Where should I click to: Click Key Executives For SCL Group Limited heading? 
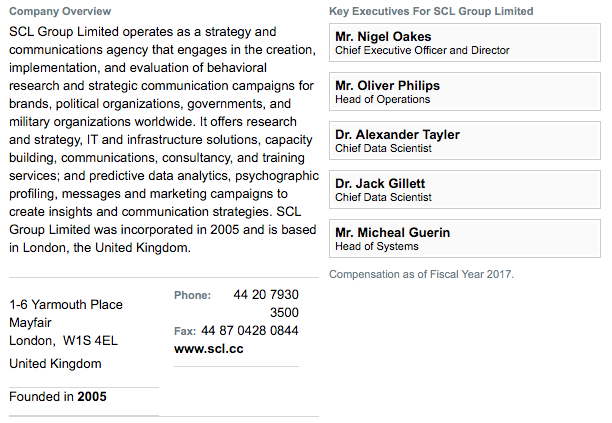431,11
